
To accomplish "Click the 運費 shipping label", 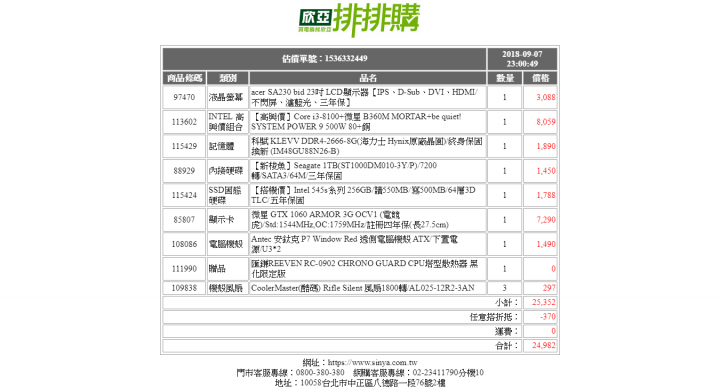I will coord(506,331).
